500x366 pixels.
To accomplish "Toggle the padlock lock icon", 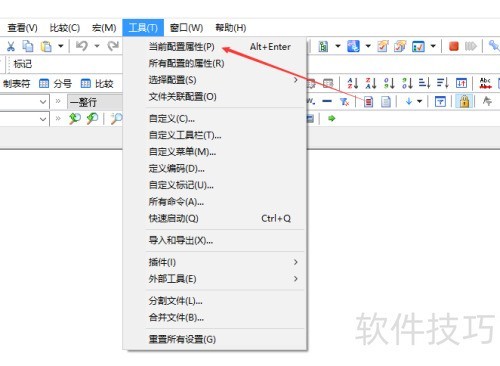I will (464, 101).
